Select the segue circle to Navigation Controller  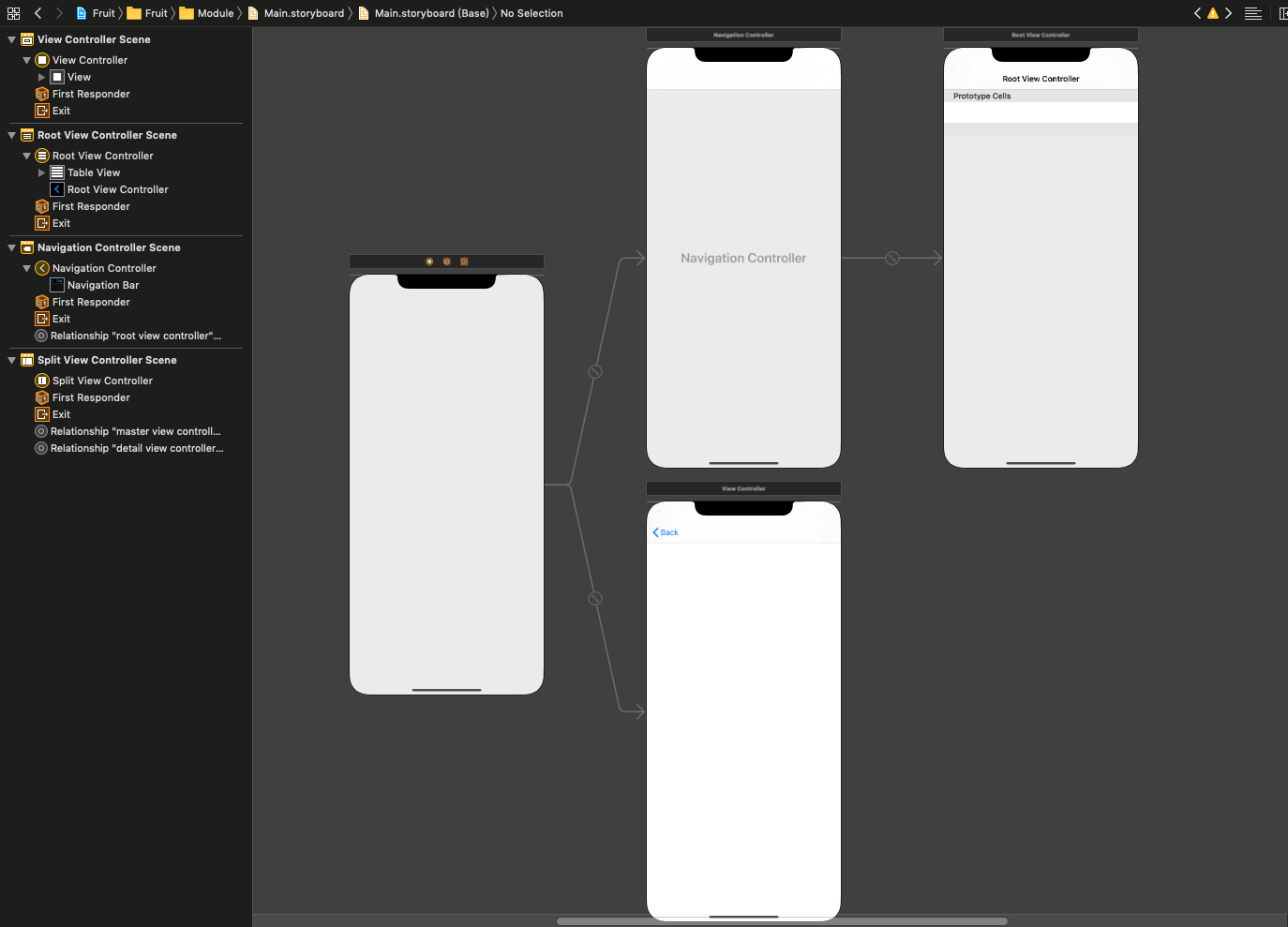(594, 372)
